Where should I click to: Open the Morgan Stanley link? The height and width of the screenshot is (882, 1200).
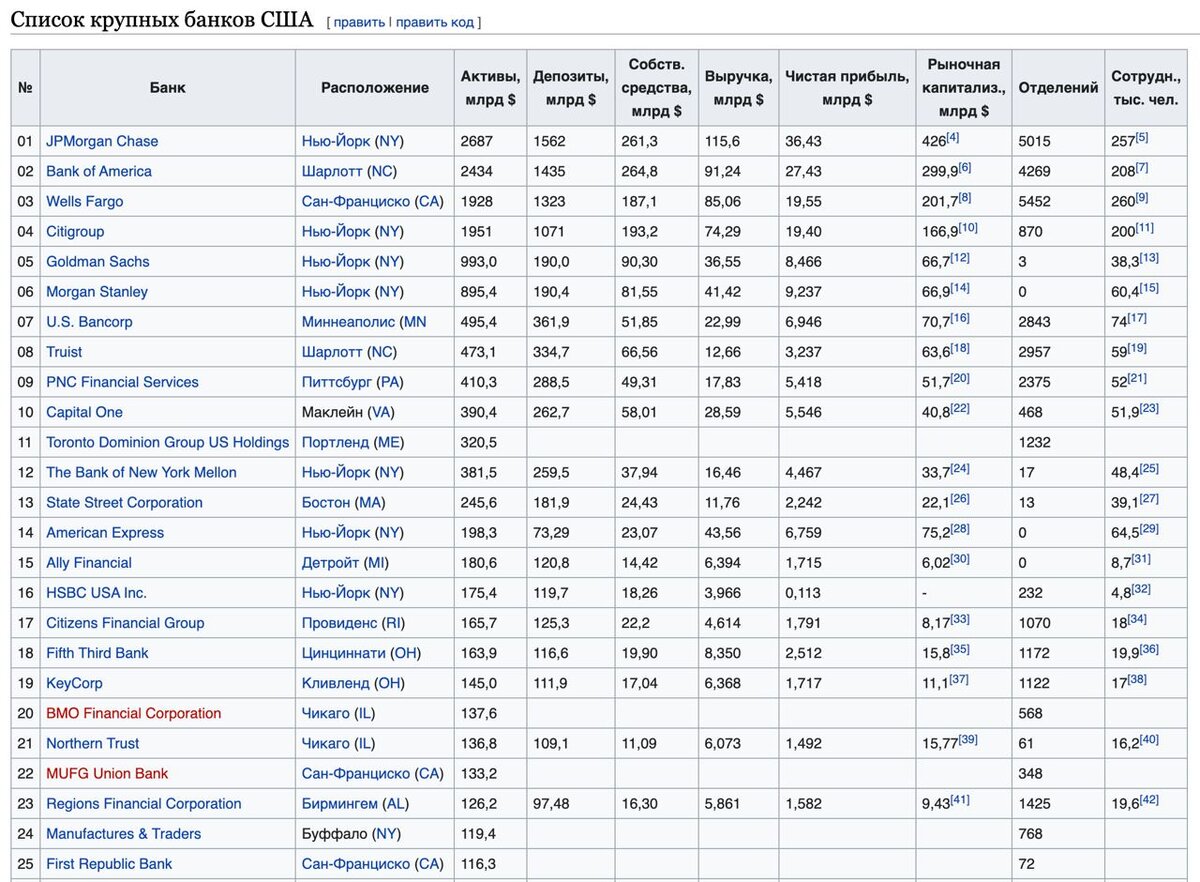point(97,291)
